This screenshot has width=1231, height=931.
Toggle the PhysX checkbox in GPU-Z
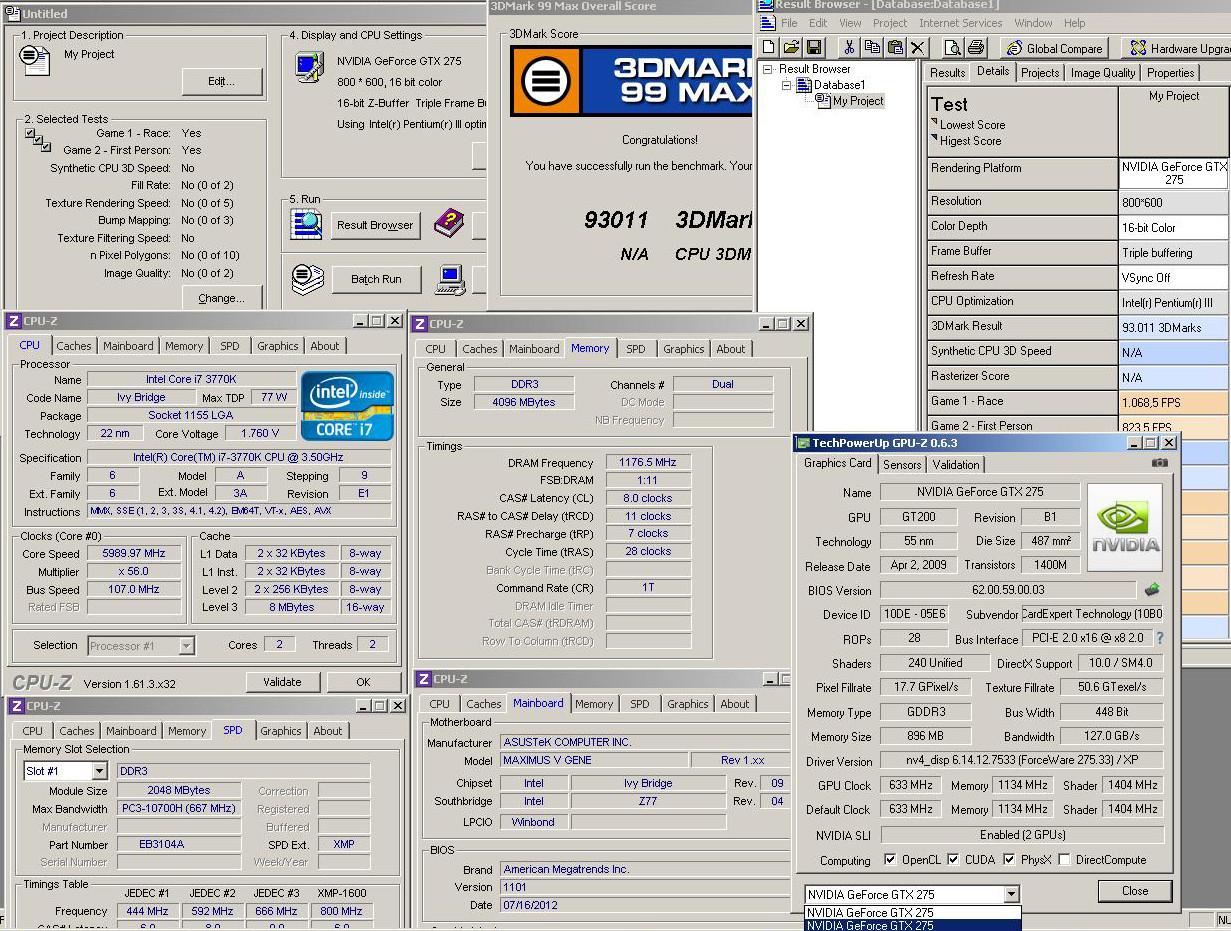coord(1009,860)
